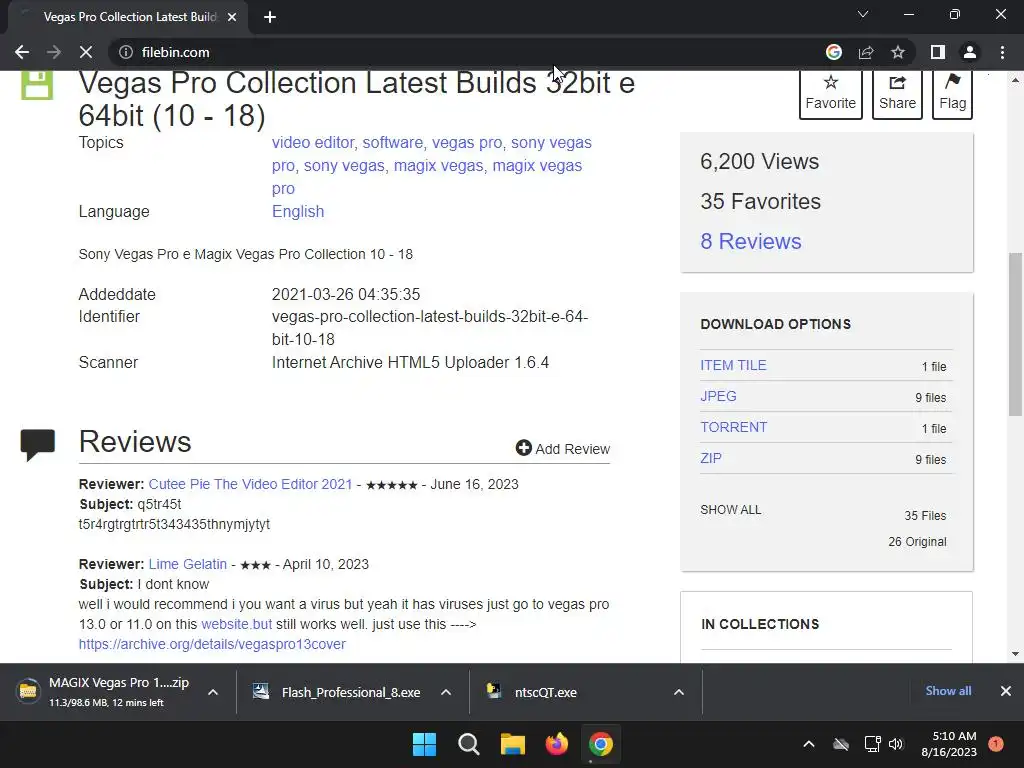Close the Vegas Pro Collection tab
The image size is (1024, 768).
232,17
